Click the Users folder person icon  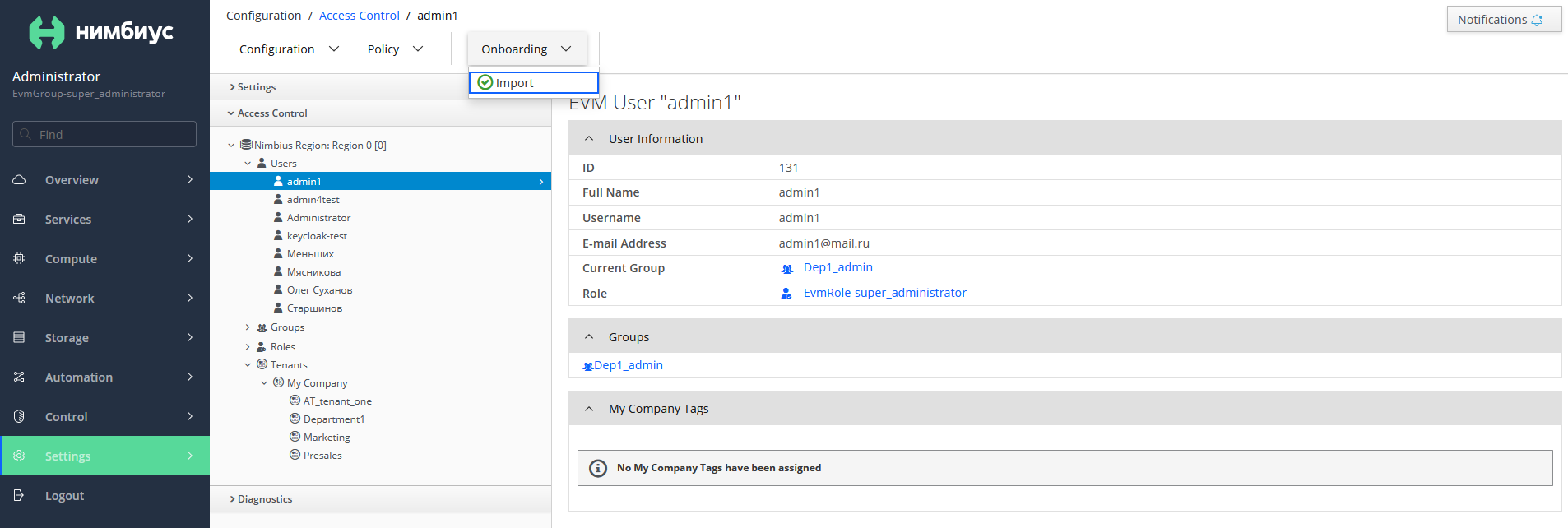click(262, 163)
